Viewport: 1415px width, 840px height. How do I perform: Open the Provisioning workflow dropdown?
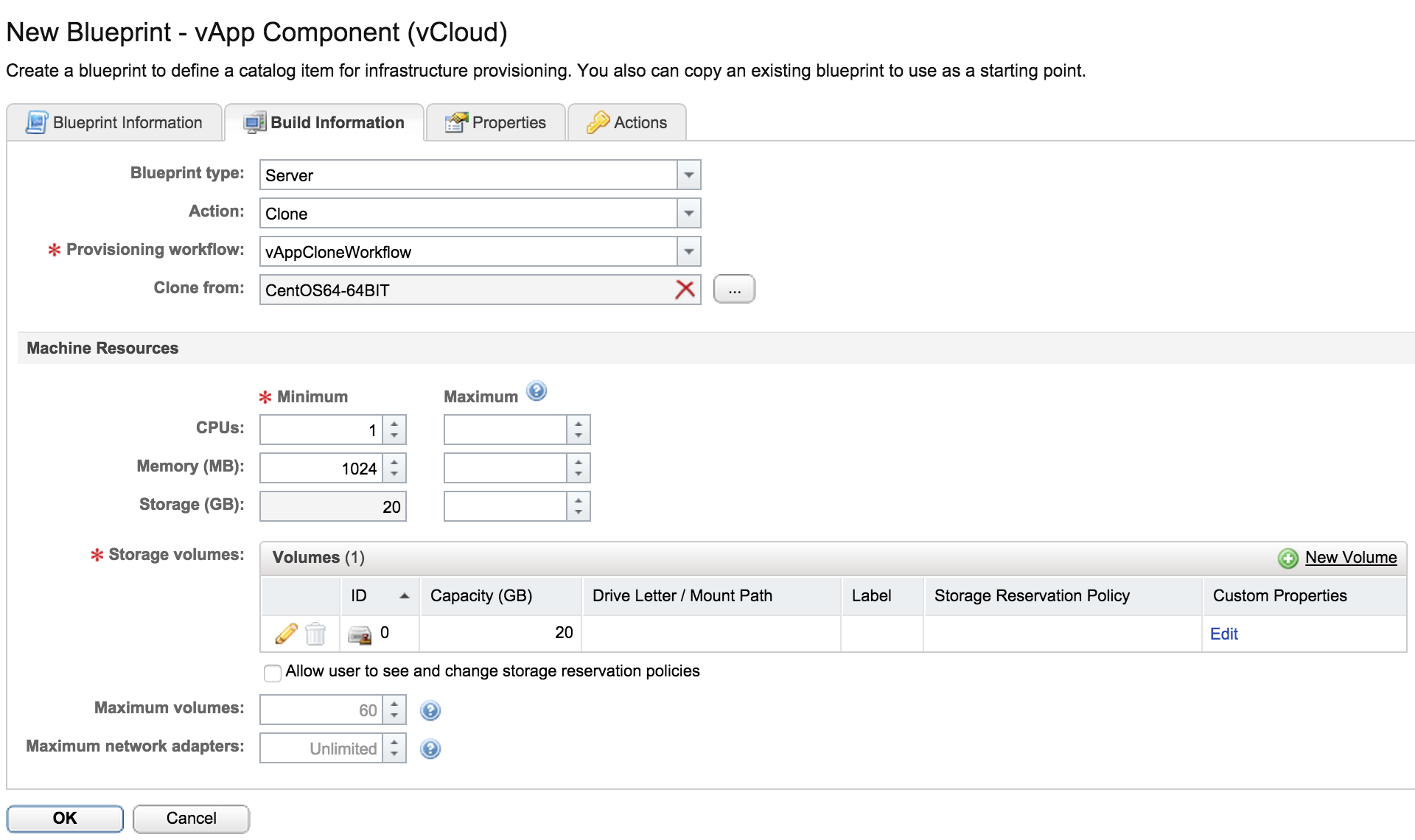point(688,252)
